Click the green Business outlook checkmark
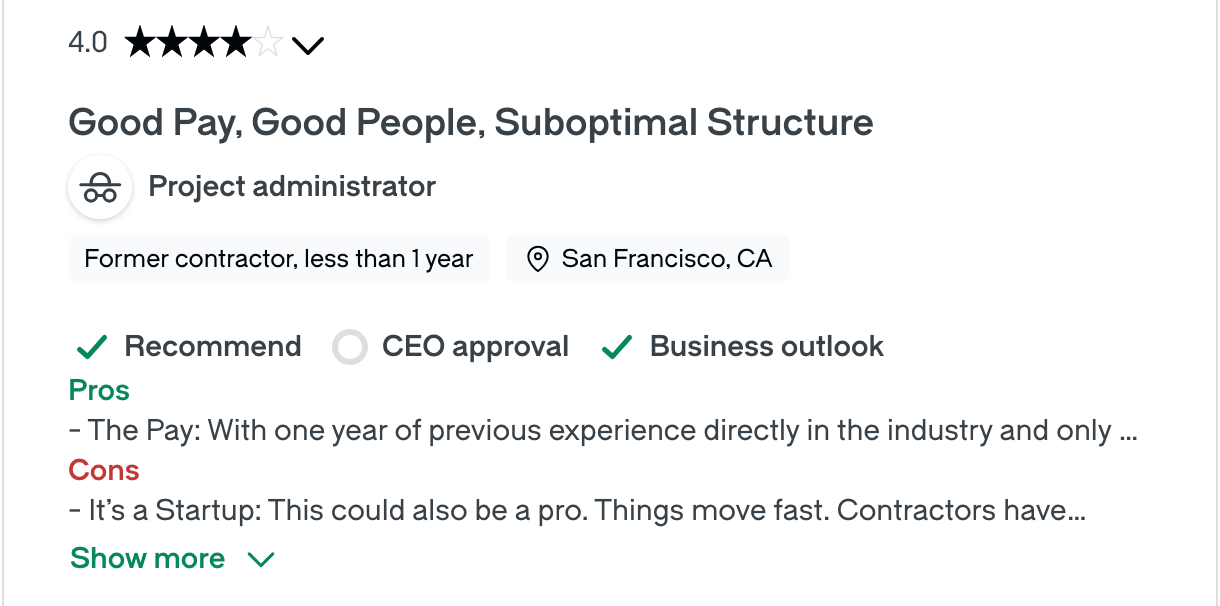Screen dimensions: 1220x606 pyautogui.click(x=617, y=347)
